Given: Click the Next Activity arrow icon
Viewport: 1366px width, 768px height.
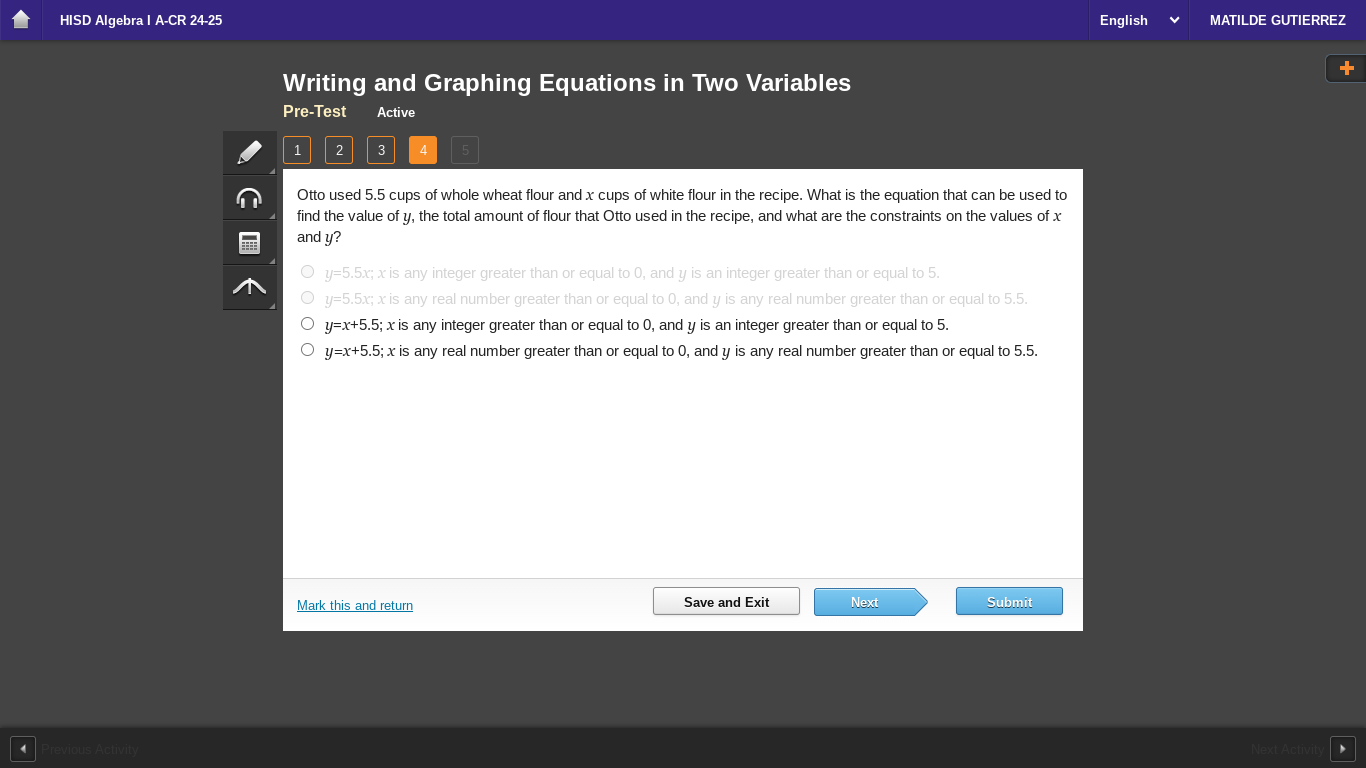Looking at the screenshot, I should pos(1343,748).
